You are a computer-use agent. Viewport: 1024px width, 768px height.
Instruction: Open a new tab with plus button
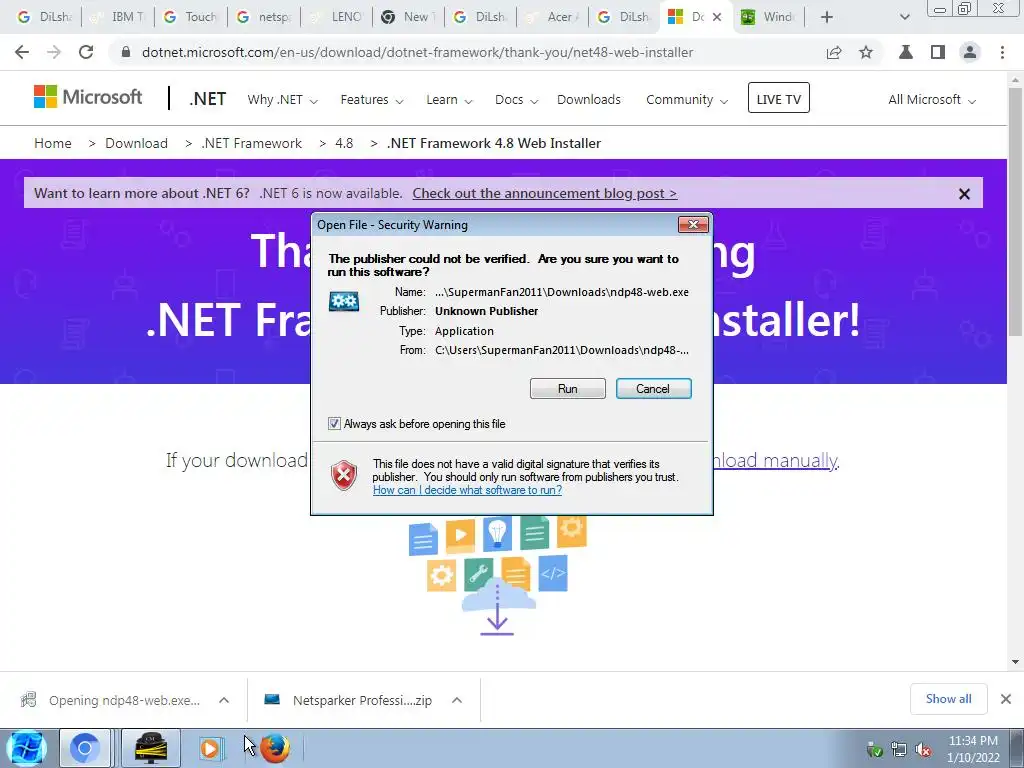pyautogui.click(x=827, y=17)
